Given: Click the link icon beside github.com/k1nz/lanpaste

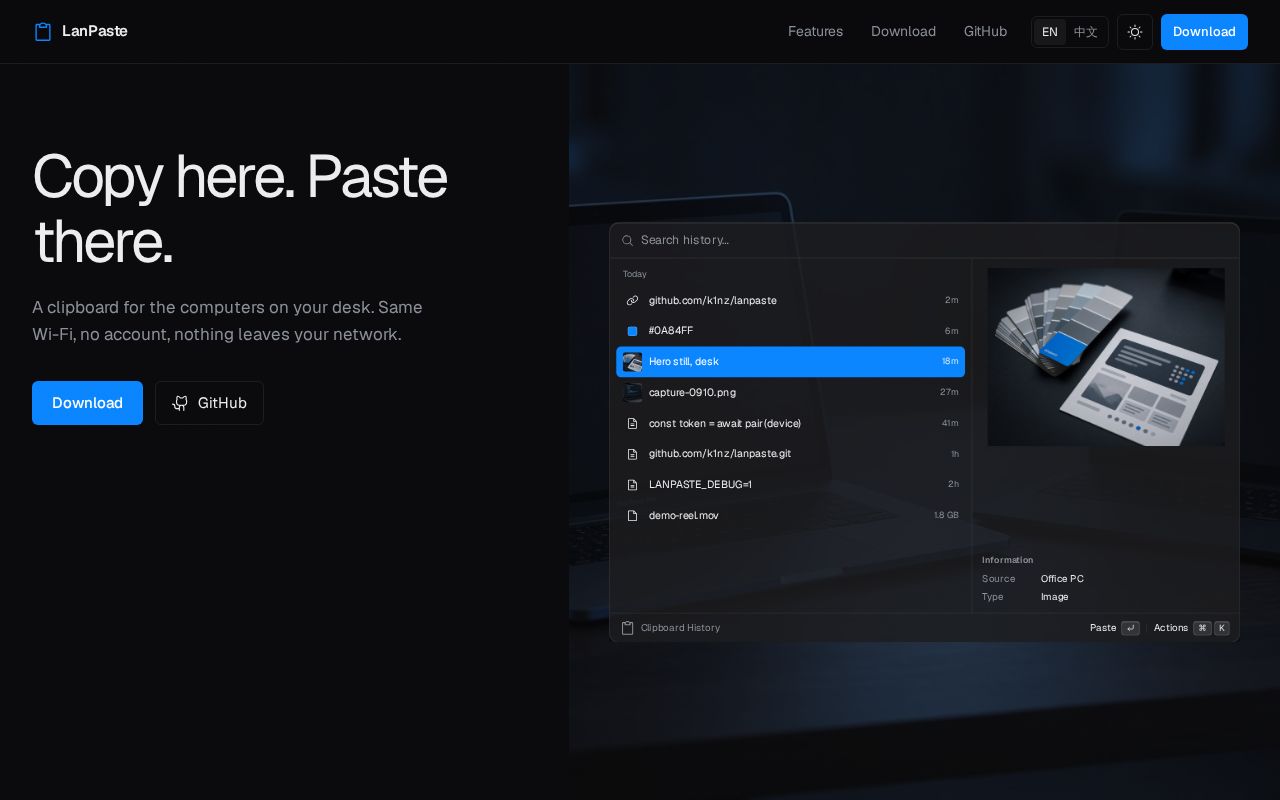Looking at the screenshot, I should (x=632, y=300).
